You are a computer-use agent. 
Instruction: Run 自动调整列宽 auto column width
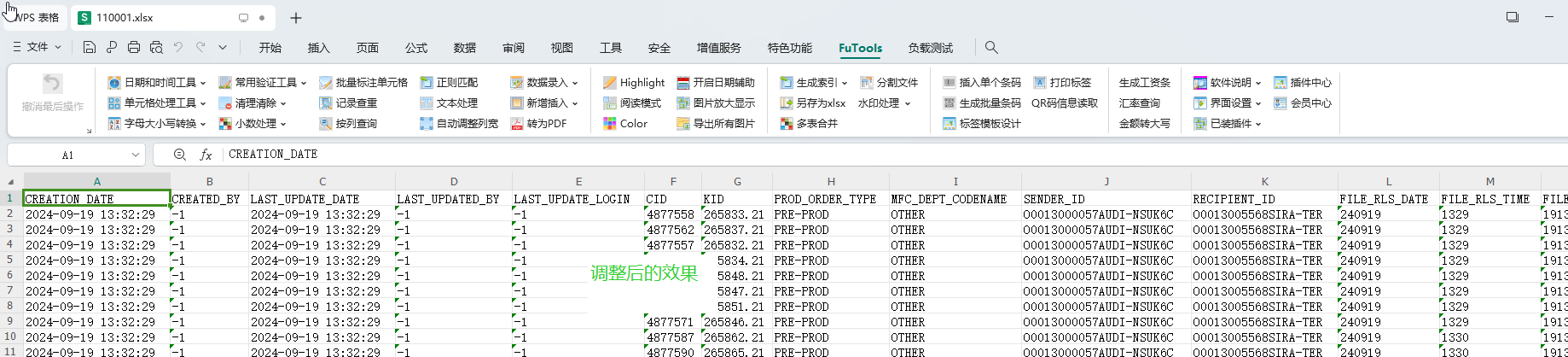(x=459, y=124)
